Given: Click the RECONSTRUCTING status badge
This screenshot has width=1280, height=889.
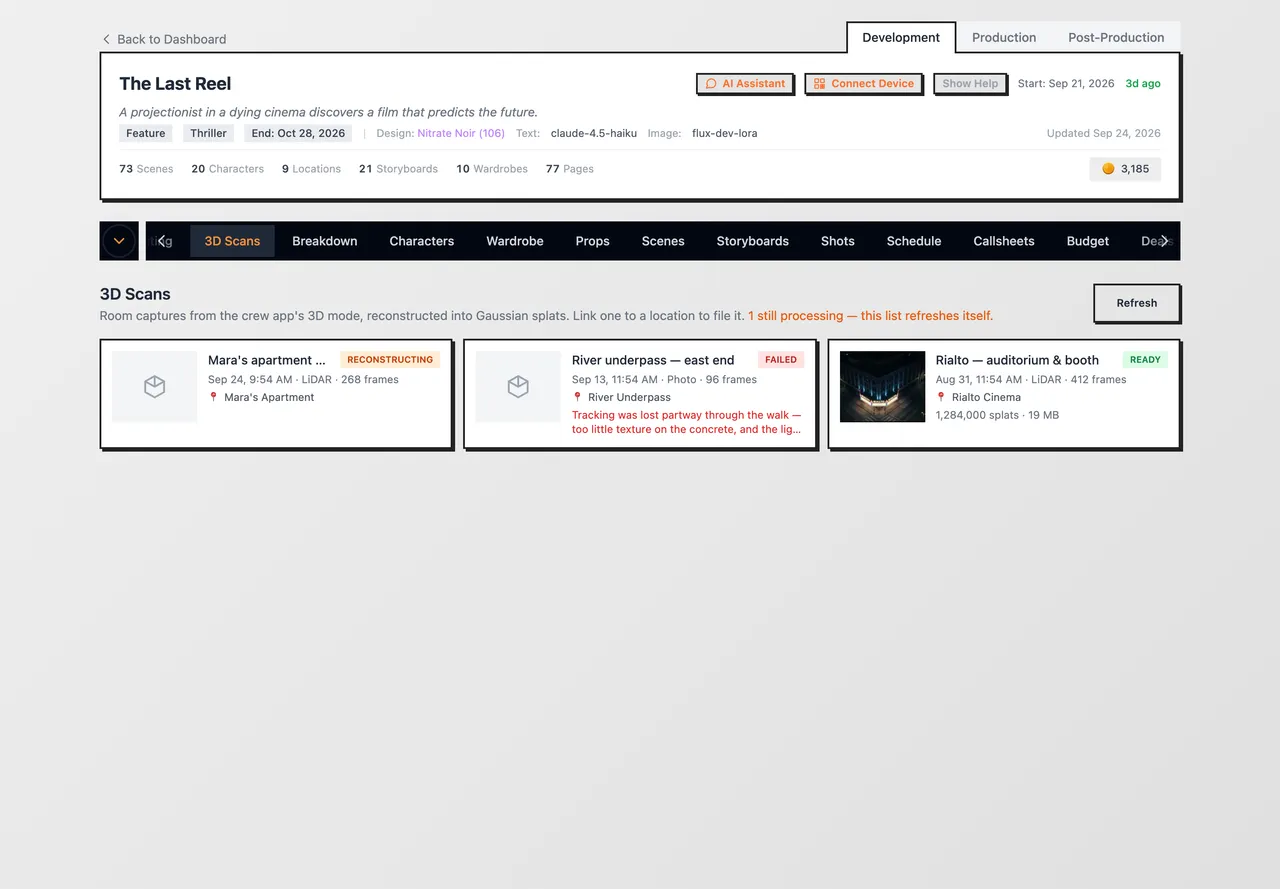Looking at the screenshot, I should 390,360.
